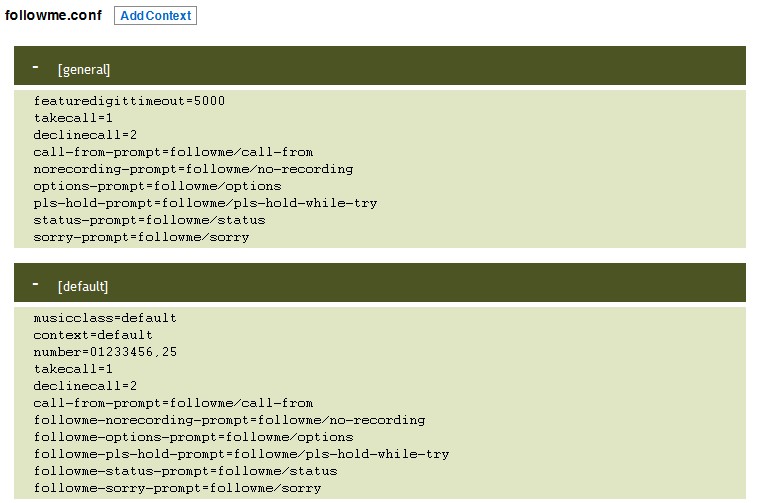
Task: Click the followme-norecording-prompt line
Action: click(x=229, y=420)
